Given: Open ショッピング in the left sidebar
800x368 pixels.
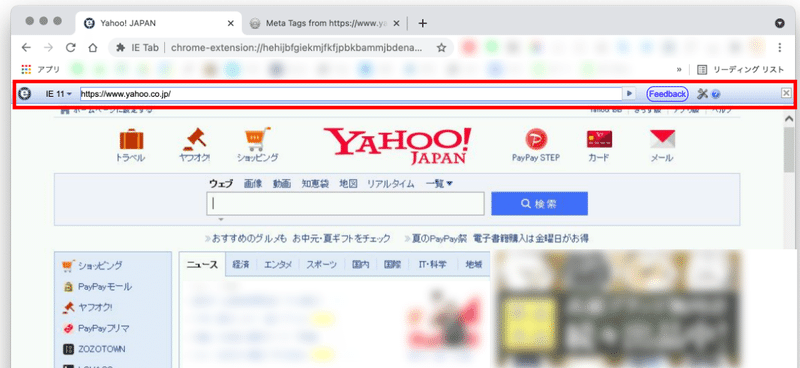Looking at the screenshot, I should tap(92, 265).
